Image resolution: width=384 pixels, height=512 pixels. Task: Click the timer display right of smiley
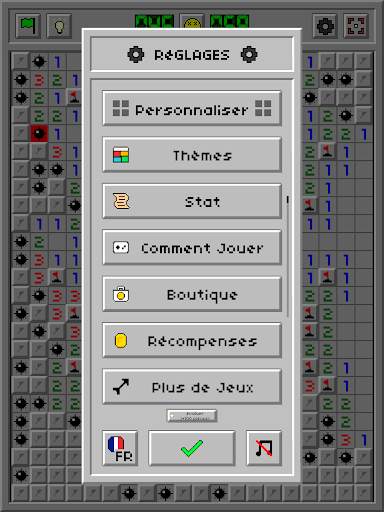229,21
